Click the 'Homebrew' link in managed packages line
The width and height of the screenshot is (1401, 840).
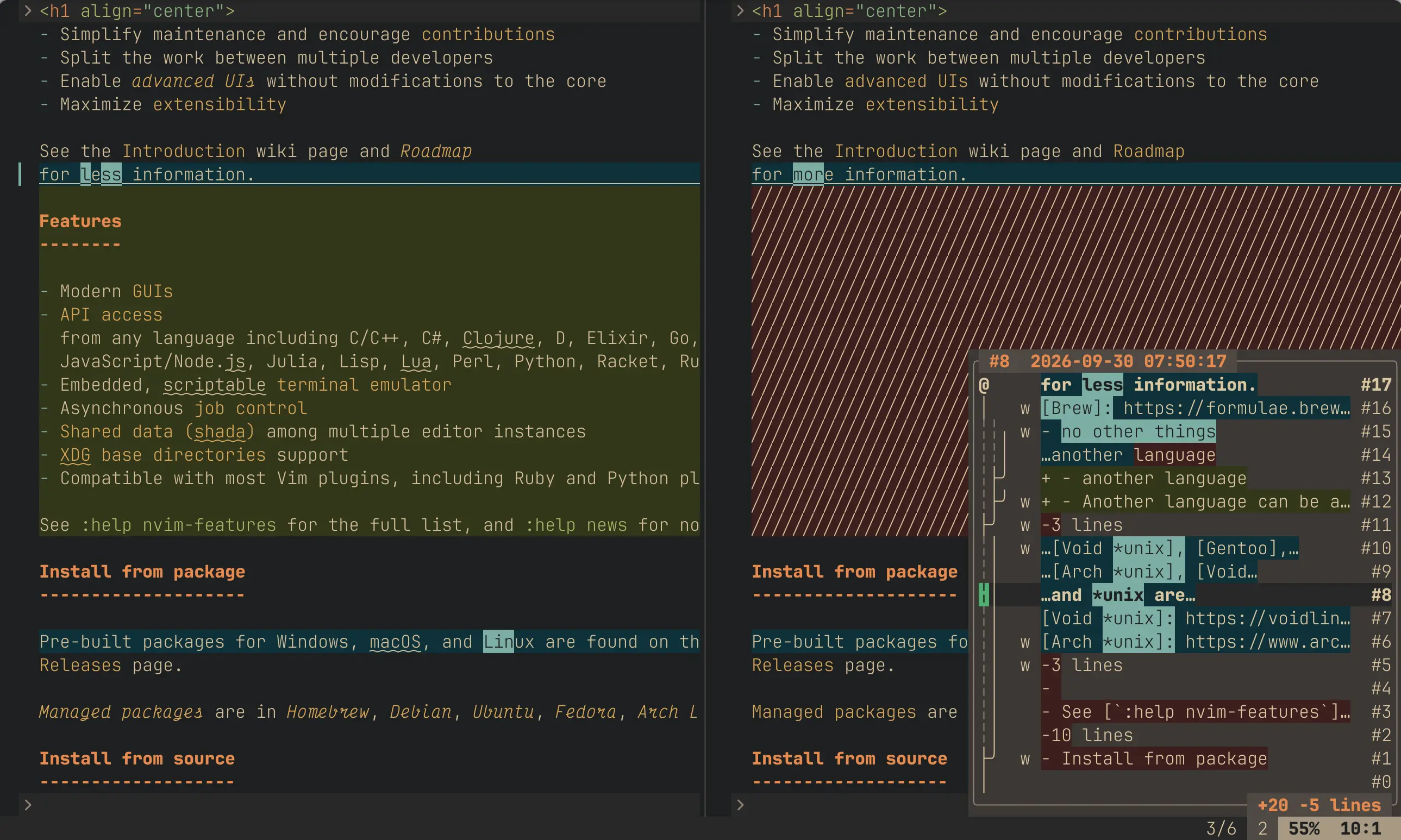point(328,712)
